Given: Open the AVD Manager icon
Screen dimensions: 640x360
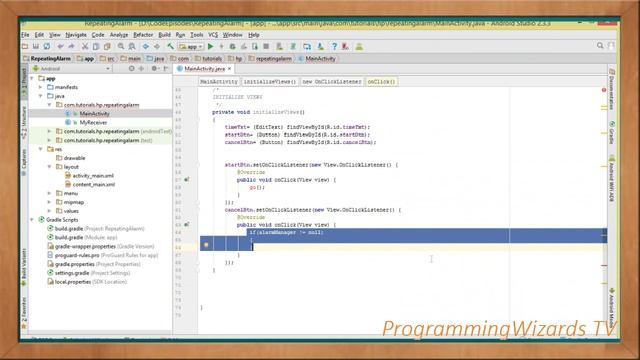Looking at the screenshot, I should (x=280, y=47).
